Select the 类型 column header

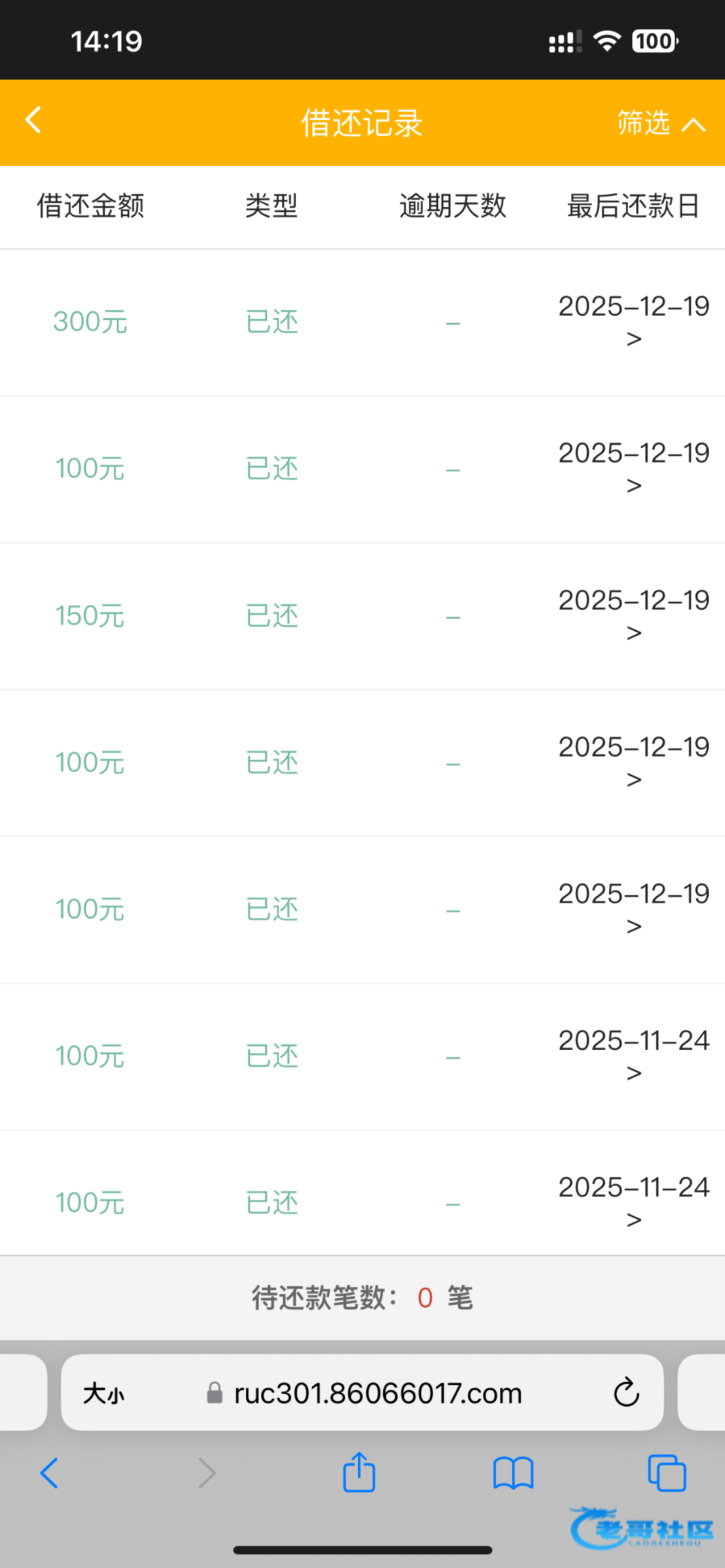[x=272, y=206]
